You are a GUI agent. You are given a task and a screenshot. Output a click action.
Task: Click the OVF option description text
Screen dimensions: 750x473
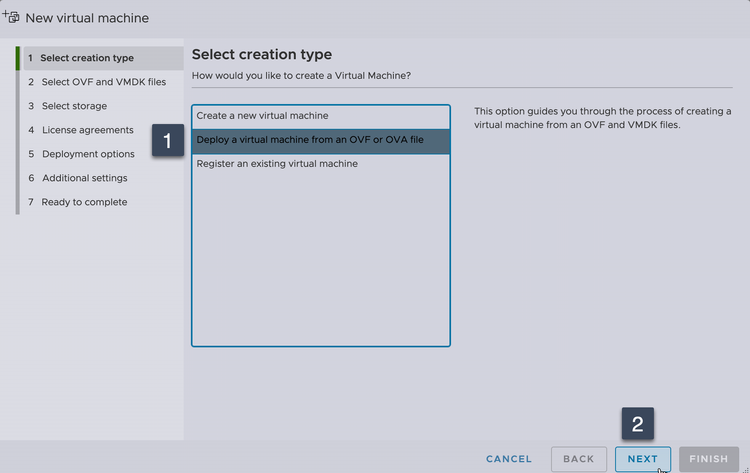click(602, 118)
